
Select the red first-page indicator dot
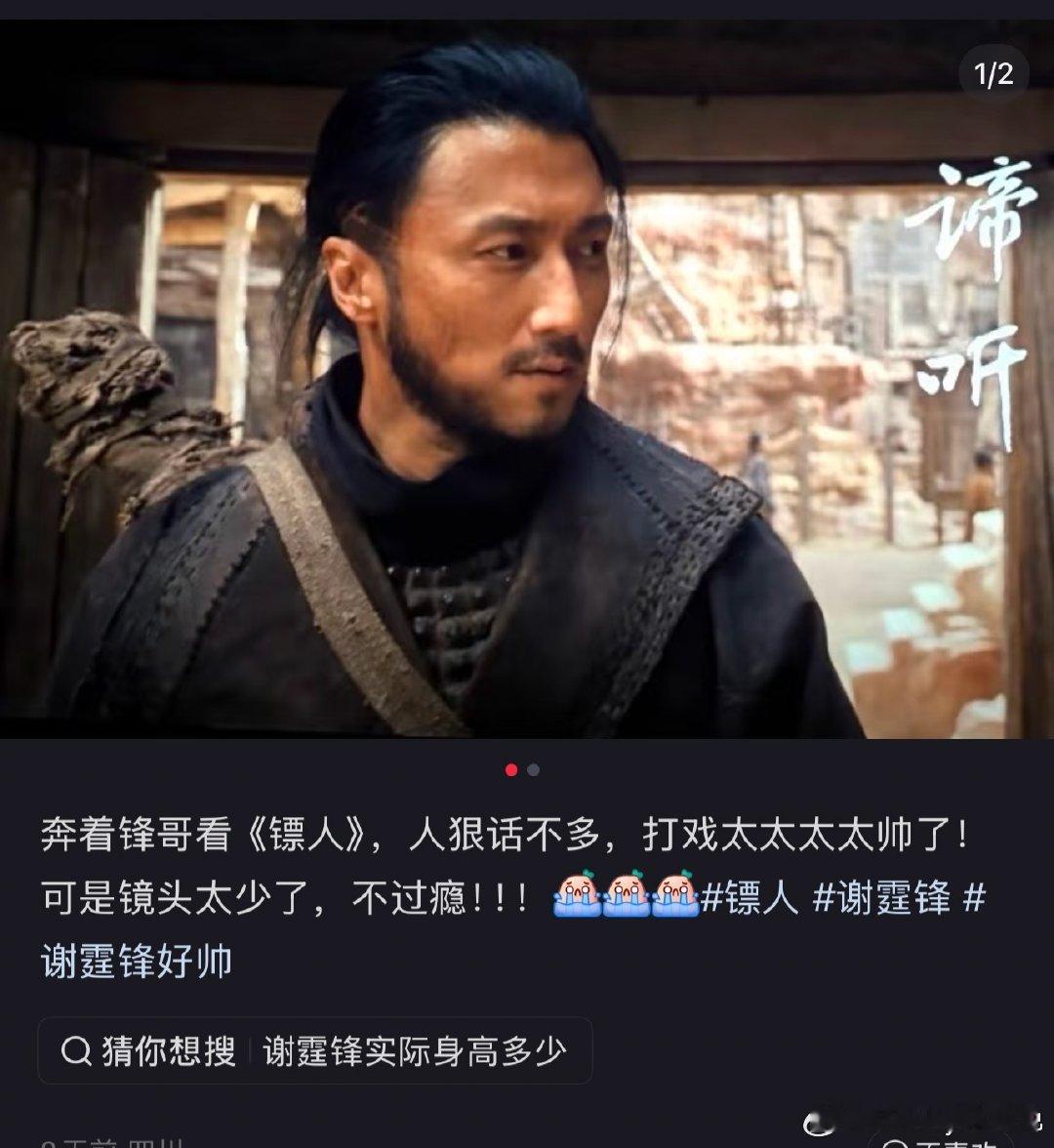(x=511, y=769)
